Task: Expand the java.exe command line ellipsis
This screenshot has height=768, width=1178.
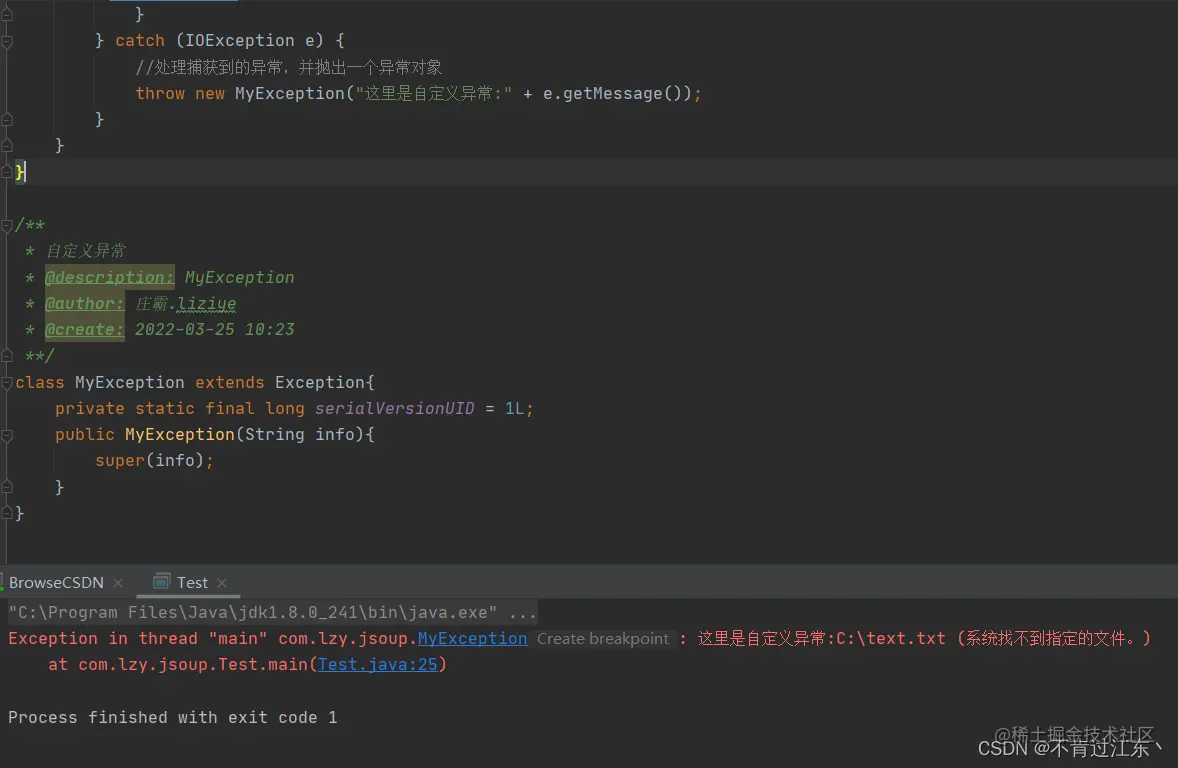Action: [522, 612]
